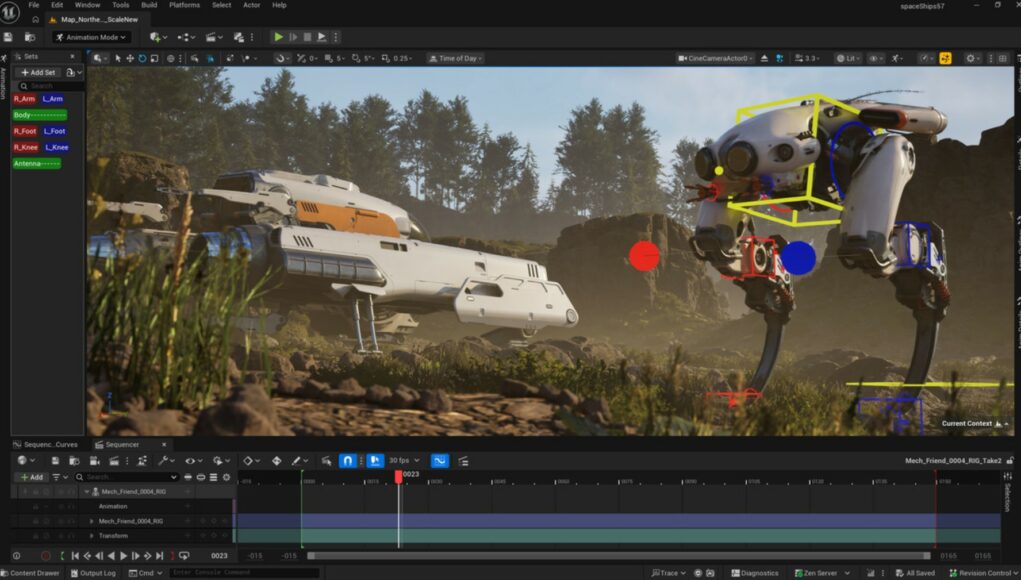
Task: Open the Build menu
Action: pos(149,5)
